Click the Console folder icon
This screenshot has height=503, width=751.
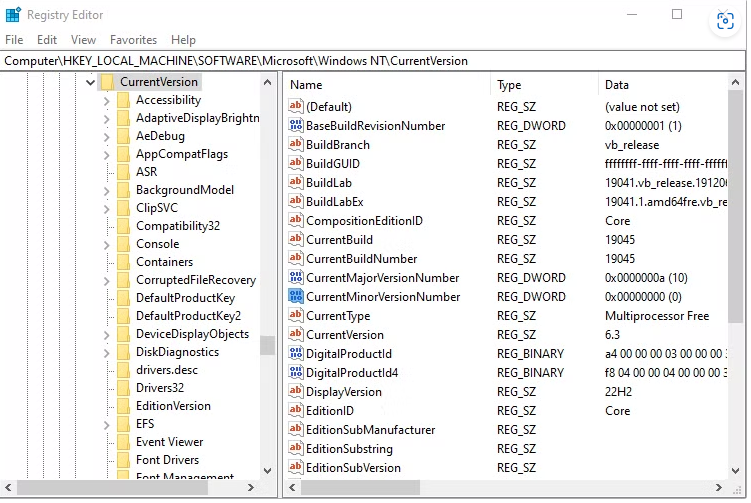point(124,244)
